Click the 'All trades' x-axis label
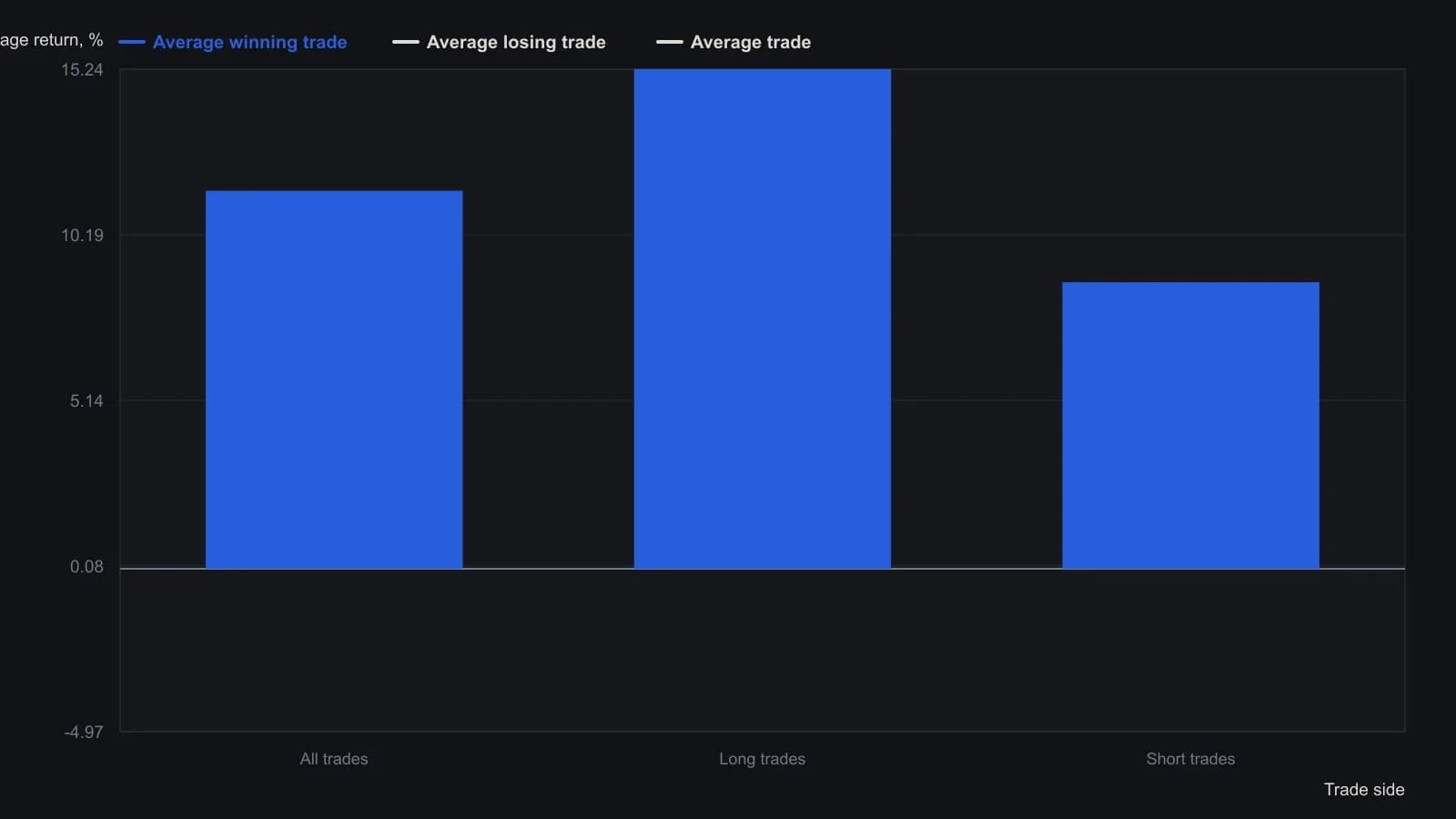The width and height of the screenshot is (1456, 819). tap(334, 759)
